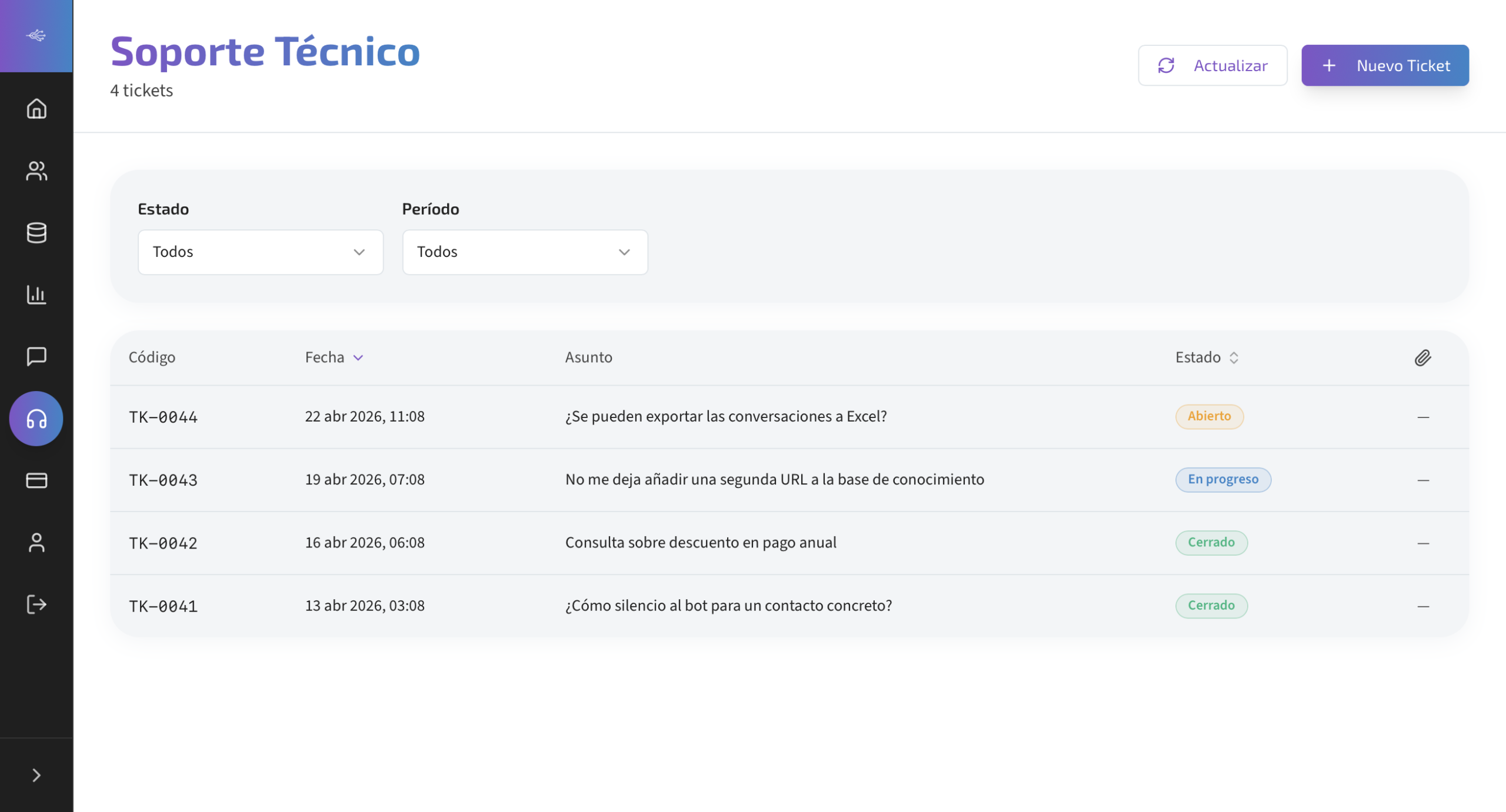Open the user profile icon in sidebar
1506x812 pixels.
pos(36,543)
